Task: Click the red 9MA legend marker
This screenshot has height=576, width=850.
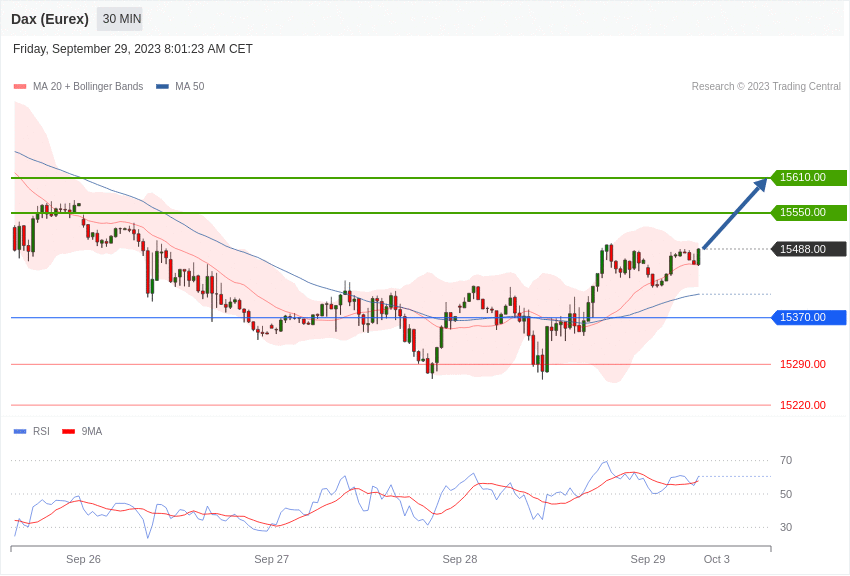Action: [x=68, y=432]
